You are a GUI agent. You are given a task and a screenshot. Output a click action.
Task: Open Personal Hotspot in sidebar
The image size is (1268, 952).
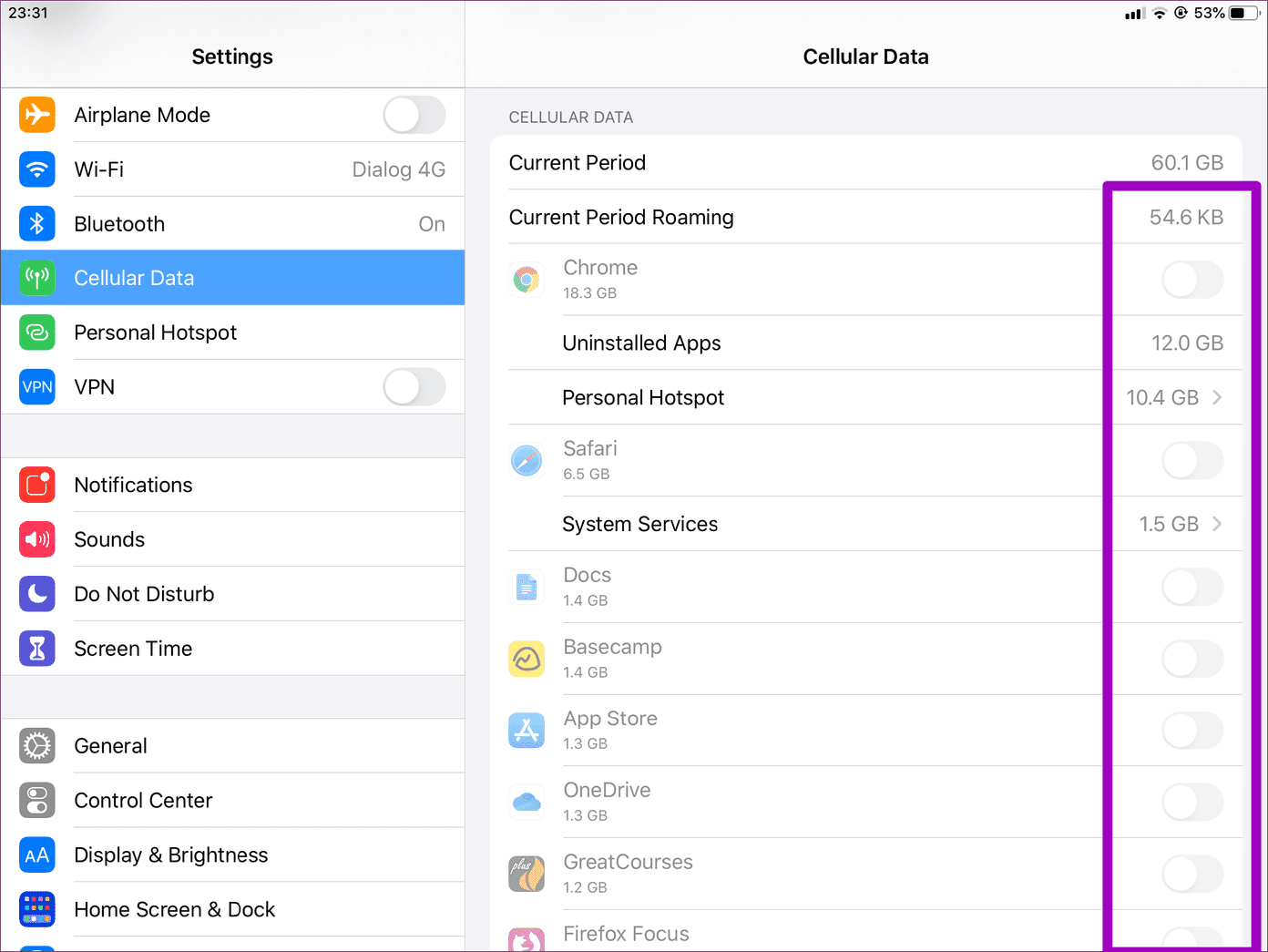[233, 333]
